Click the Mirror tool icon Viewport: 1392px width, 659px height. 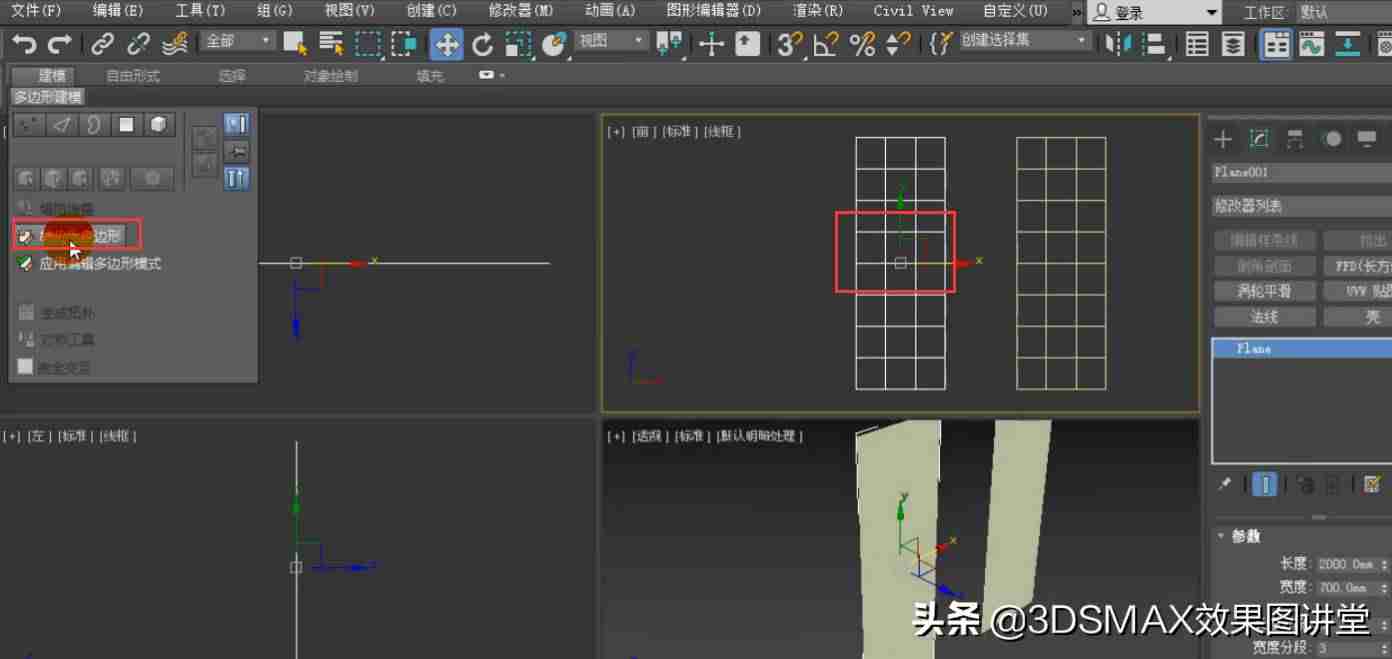pyautogui.click(x=1118, y=44)
